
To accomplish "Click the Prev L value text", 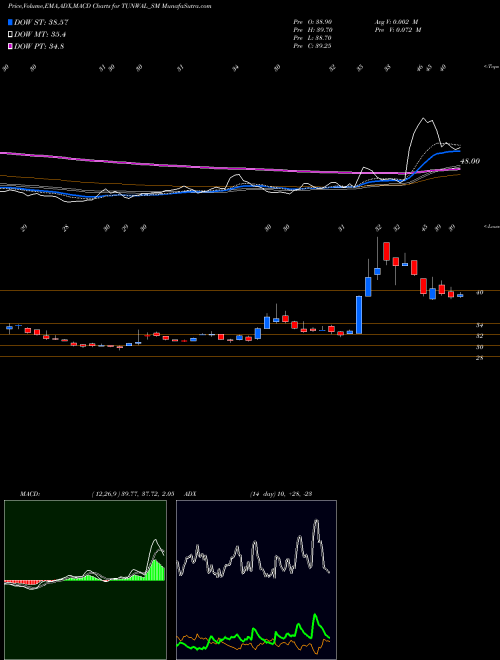I will tap(313, 38).
